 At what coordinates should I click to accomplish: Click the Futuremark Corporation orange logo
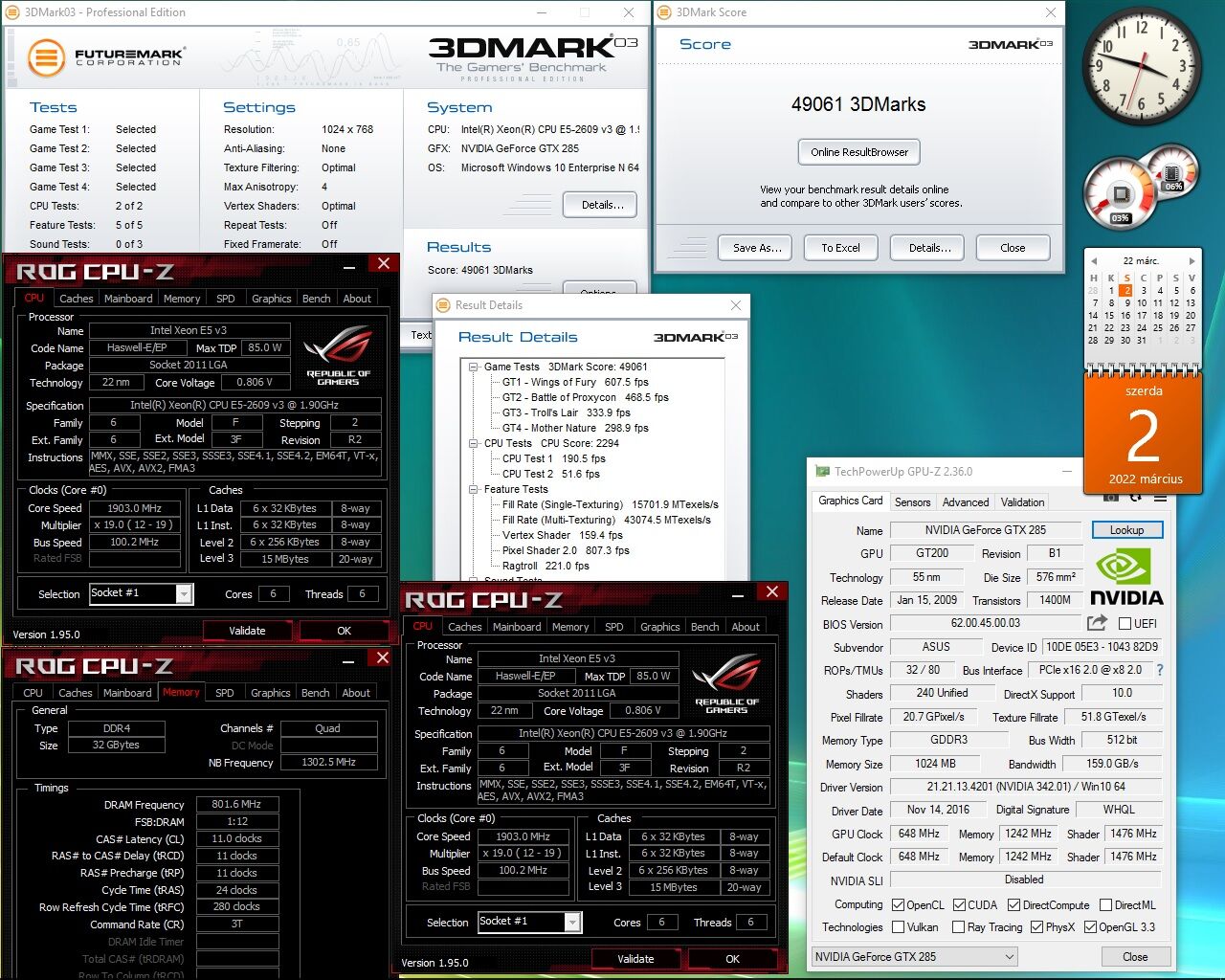pos(45,56)
